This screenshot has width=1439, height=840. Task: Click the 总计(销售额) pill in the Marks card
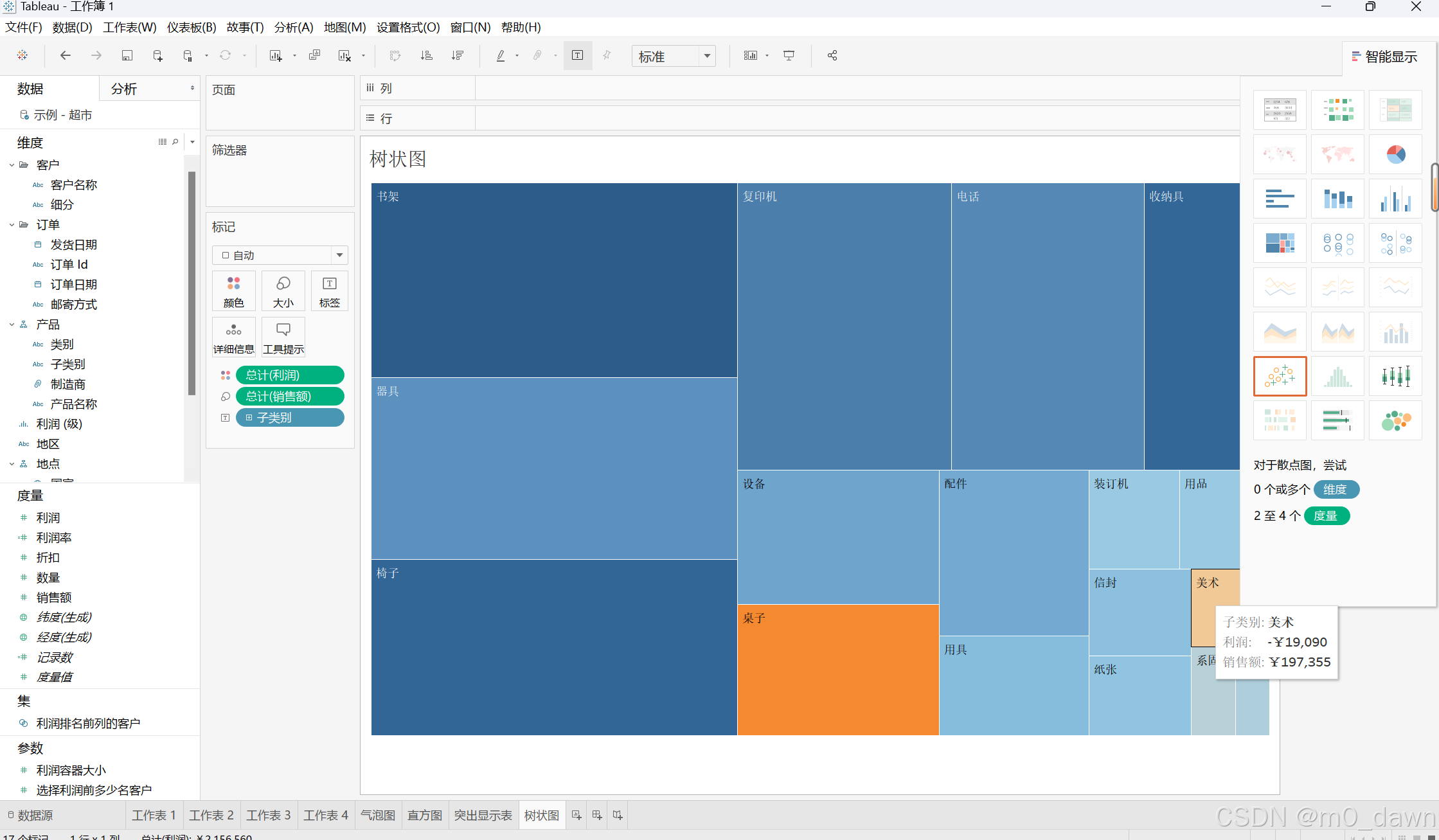tap(289, 397)
